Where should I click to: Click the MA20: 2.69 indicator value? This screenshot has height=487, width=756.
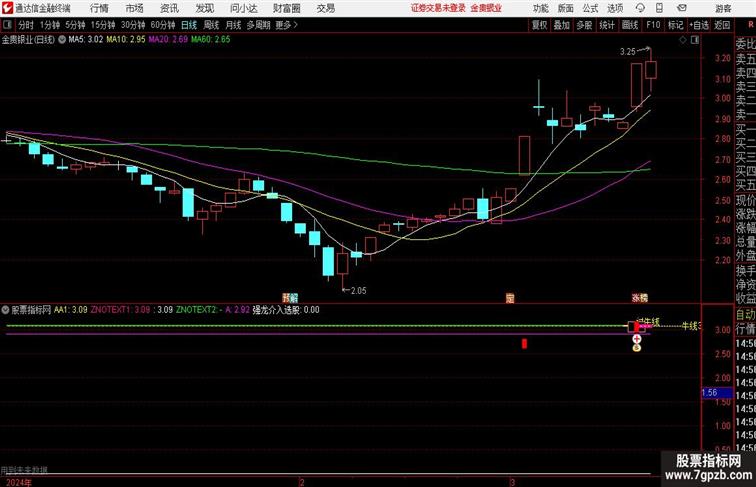(168, 40)
